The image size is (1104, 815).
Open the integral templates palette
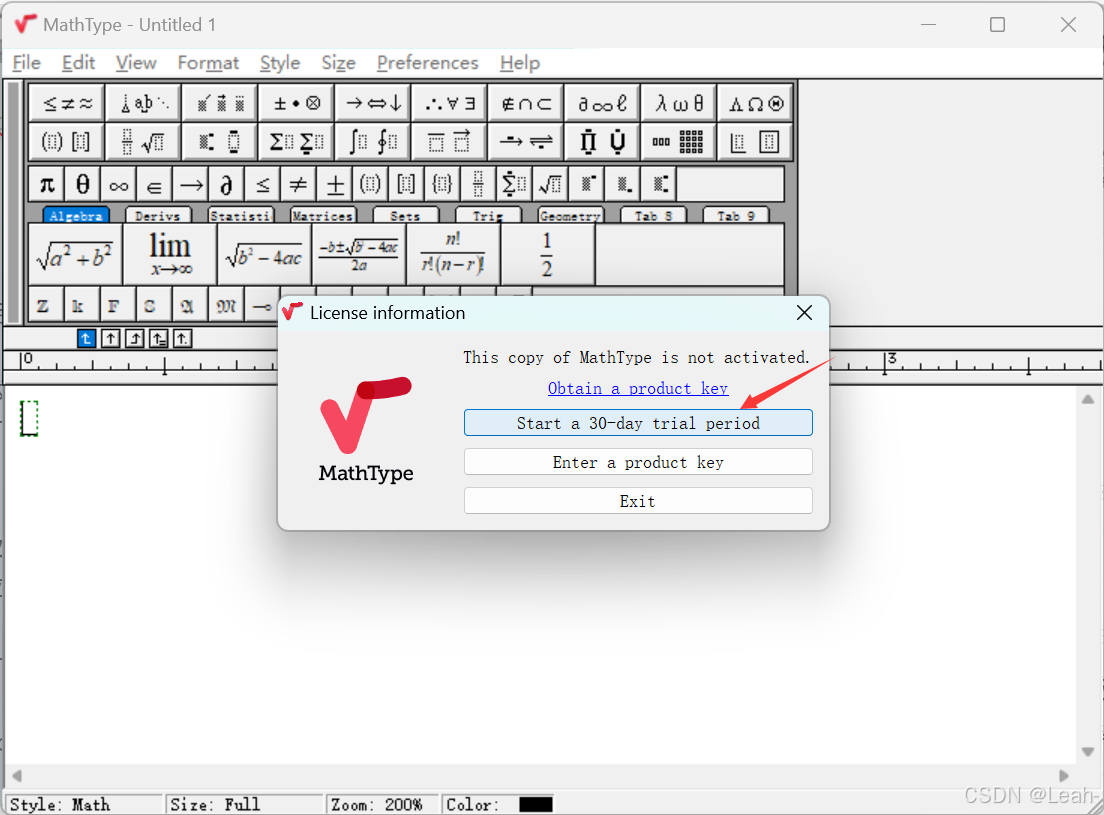(x=373, y=141)
